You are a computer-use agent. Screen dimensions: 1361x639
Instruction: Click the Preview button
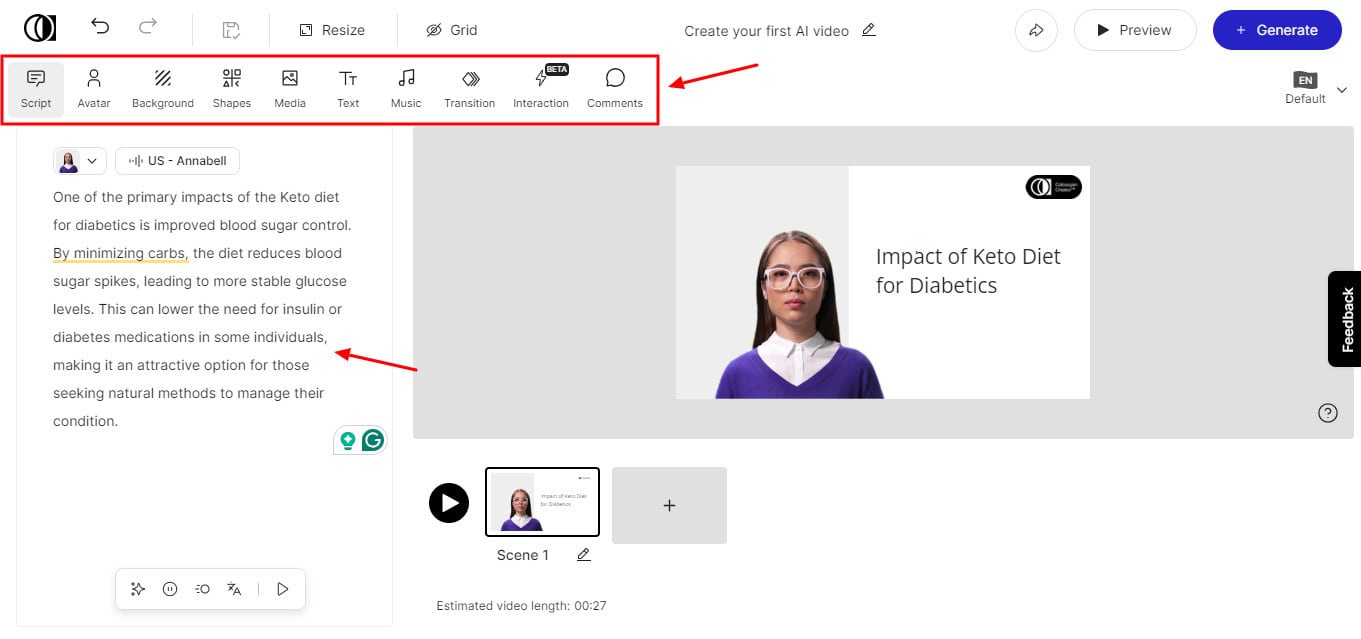pos(1134,30)
